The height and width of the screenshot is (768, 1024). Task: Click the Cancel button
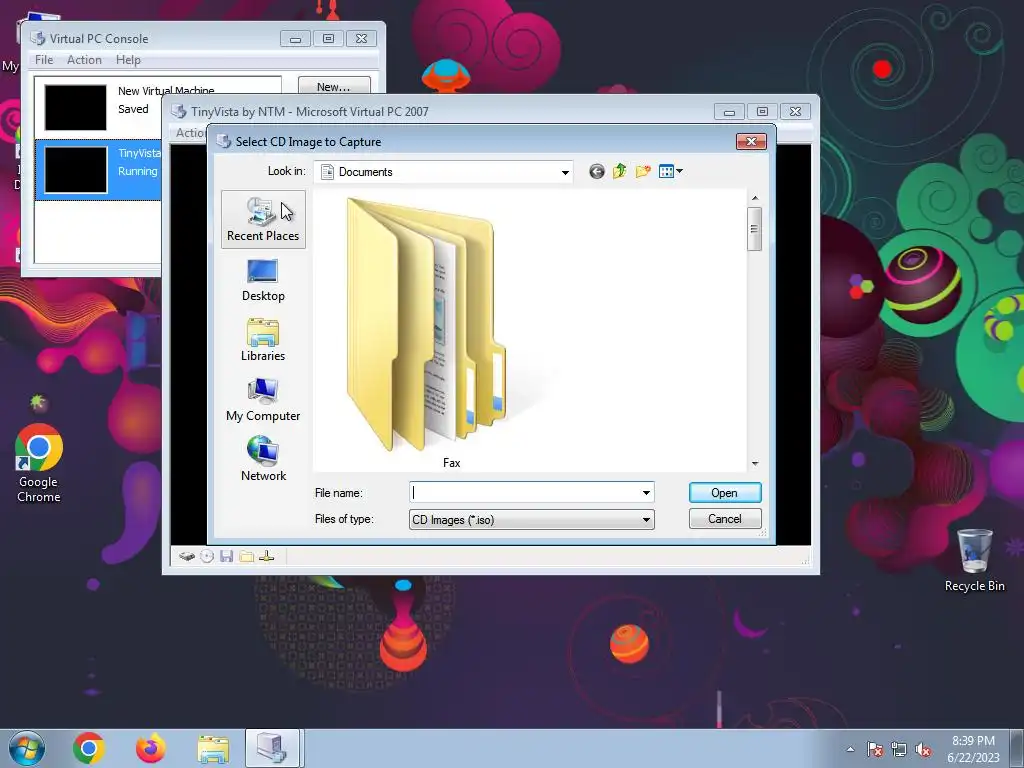coord(725,519)
